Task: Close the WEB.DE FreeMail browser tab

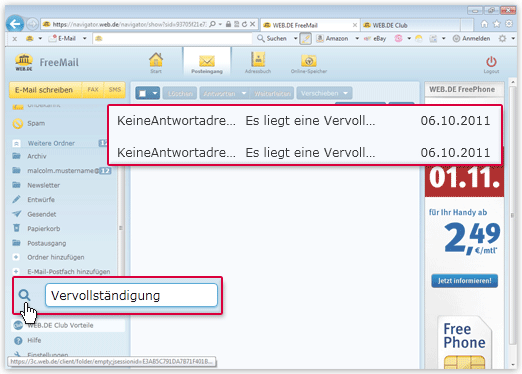Action: point(355,25)
